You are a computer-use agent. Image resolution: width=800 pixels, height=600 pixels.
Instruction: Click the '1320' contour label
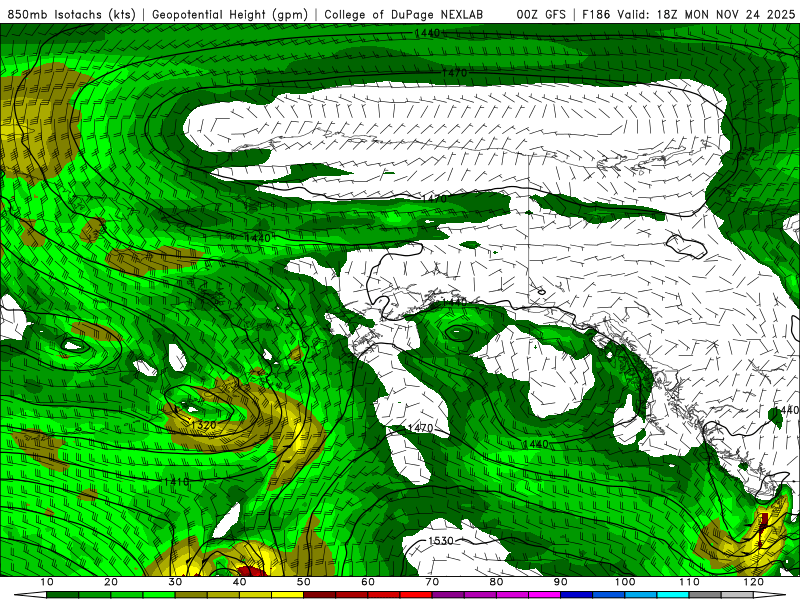tap(204, 425)
